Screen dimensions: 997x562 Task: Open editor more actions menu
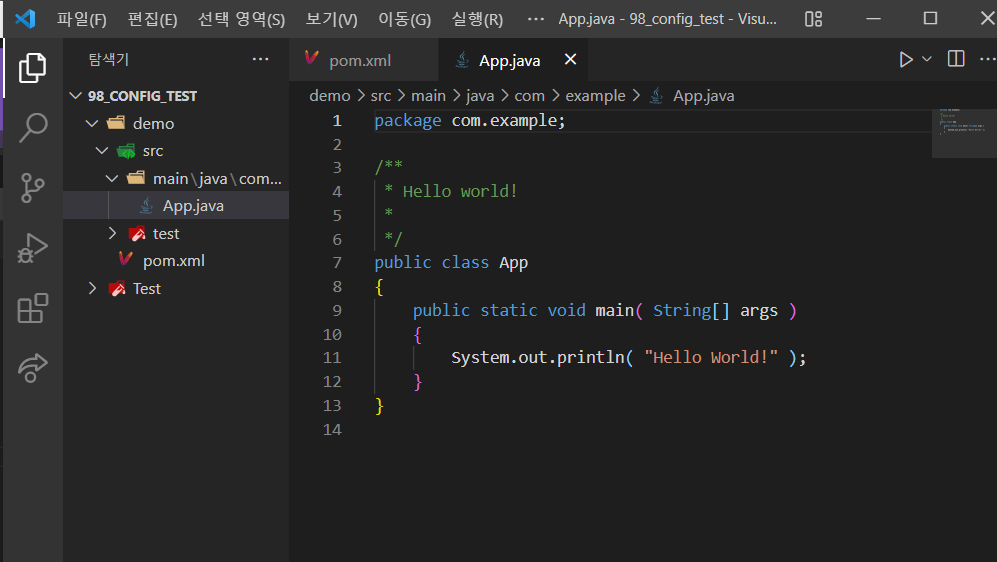(x=987, y=59)
